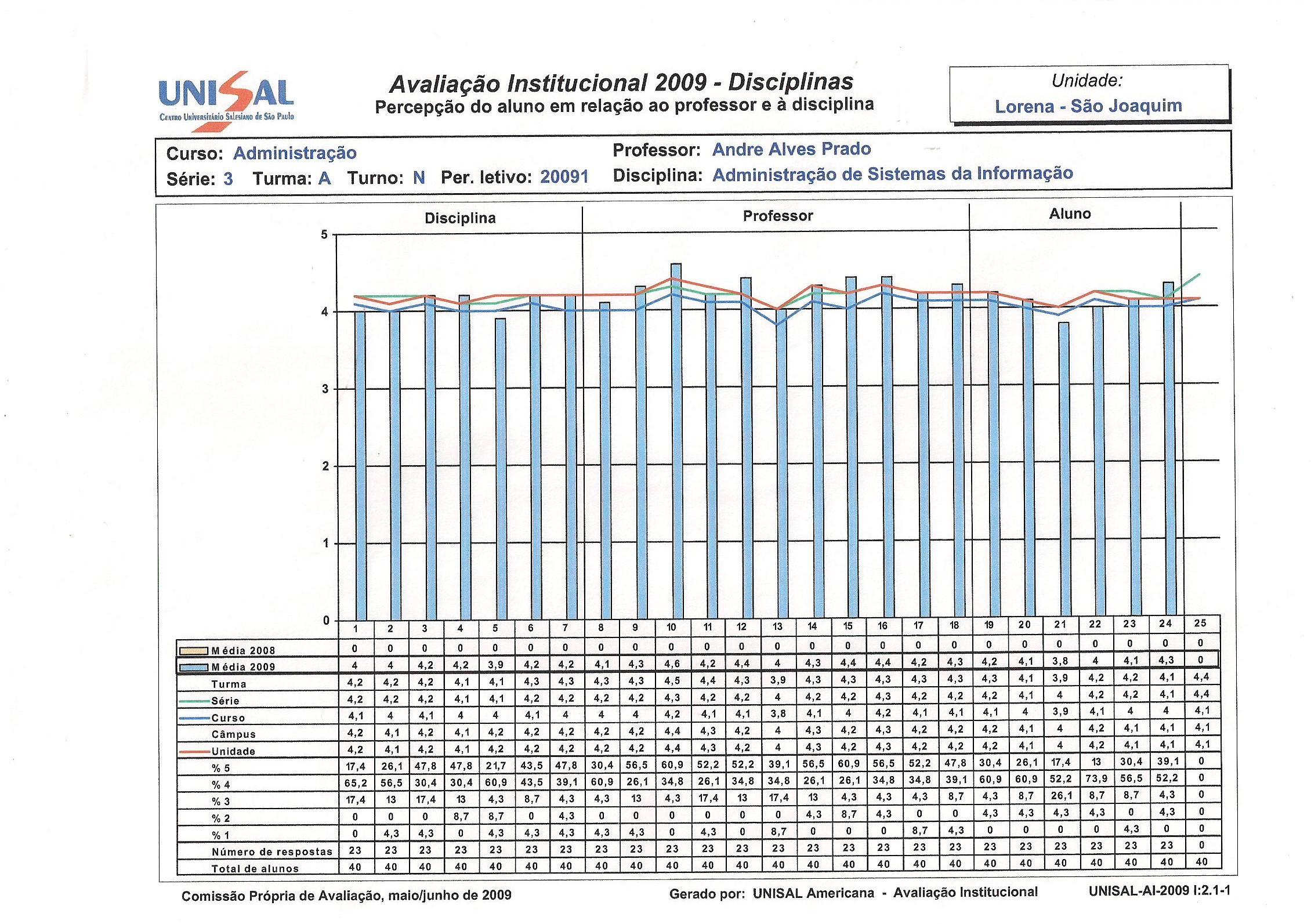Click the Turma value 'A'
This screenshot has width=1311, height=924.
[324, 178]
